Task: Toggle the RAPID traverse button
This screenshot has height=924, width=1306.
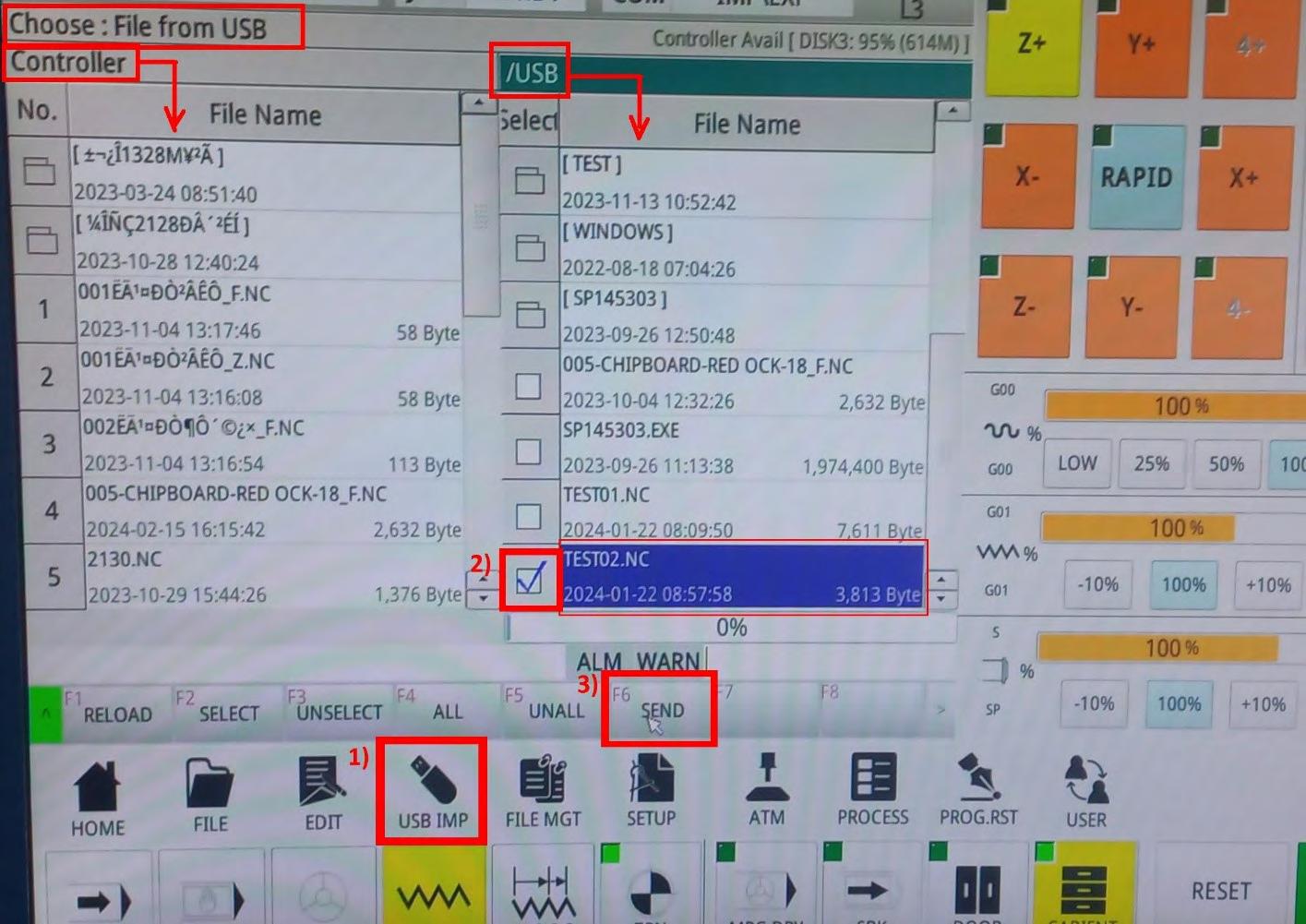Action: pyautogui.click(x=1136, y=176)
